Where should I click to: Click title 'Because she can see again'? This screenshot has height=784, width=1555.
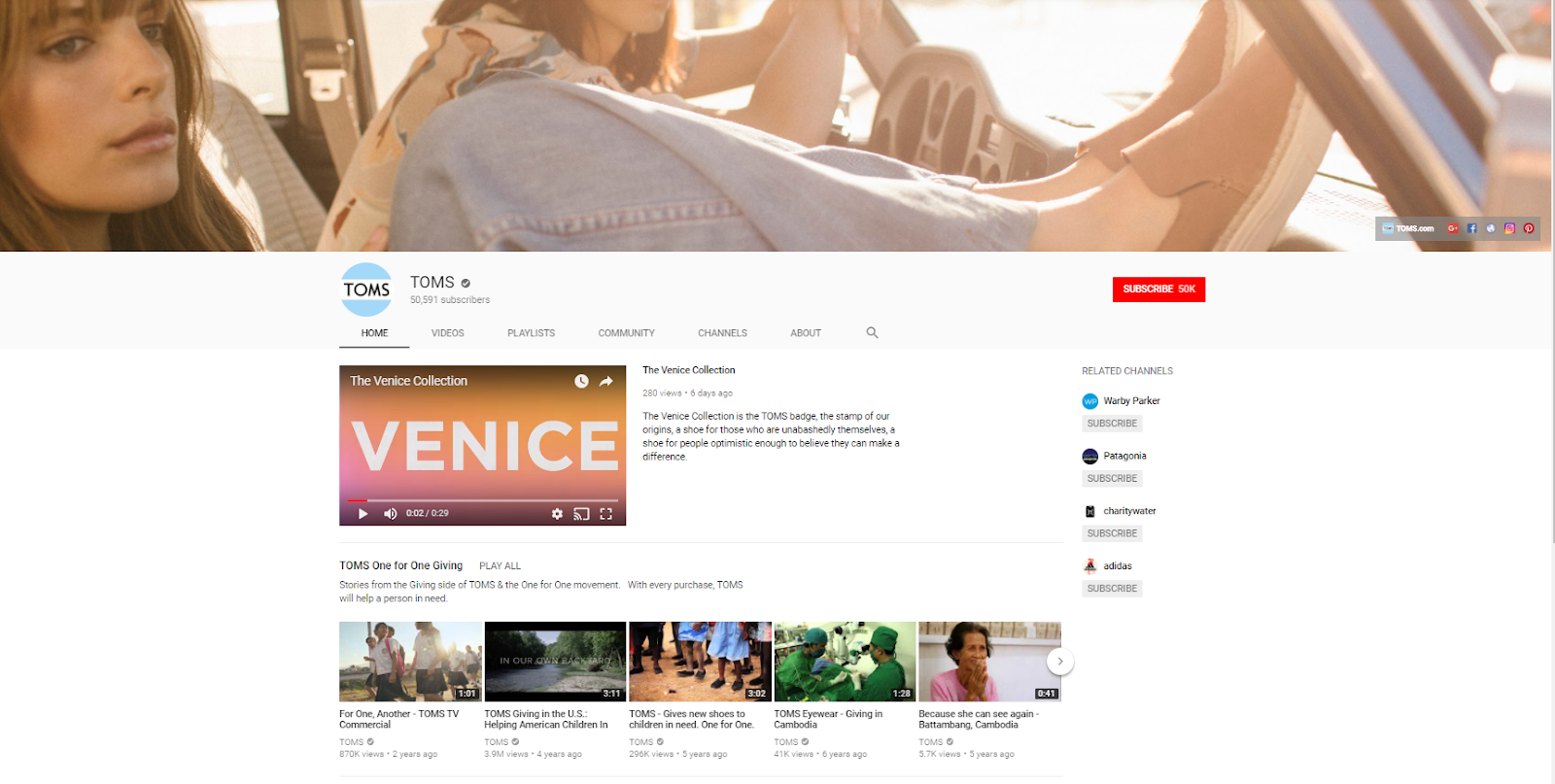pyautogui.click(x=979, y=720)
